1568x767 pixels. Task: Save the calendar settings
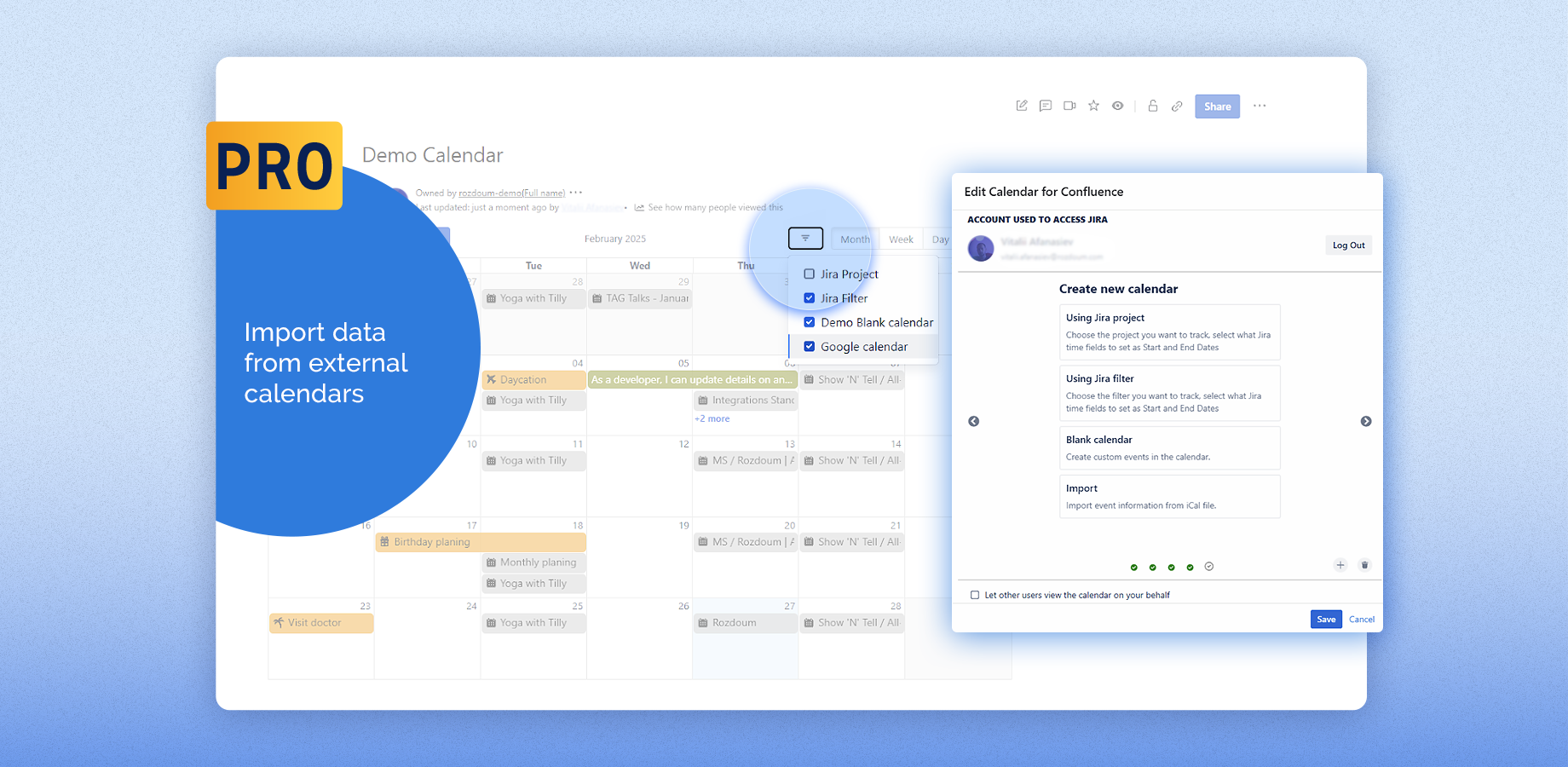(1326, 620)
